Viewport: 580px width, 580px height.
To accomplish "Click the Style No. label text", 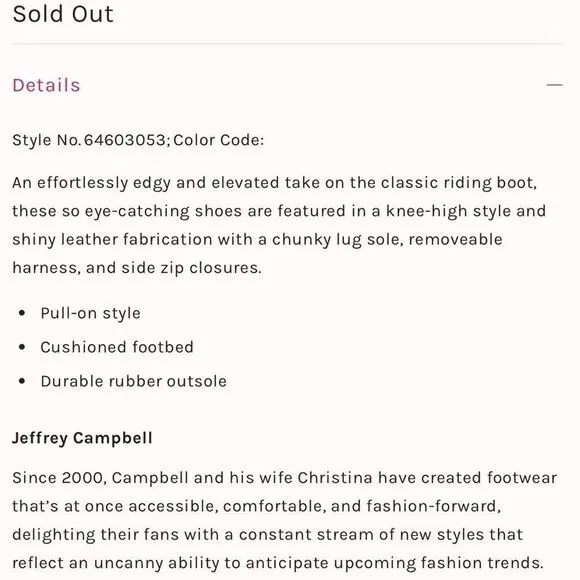I will [46, 140].
